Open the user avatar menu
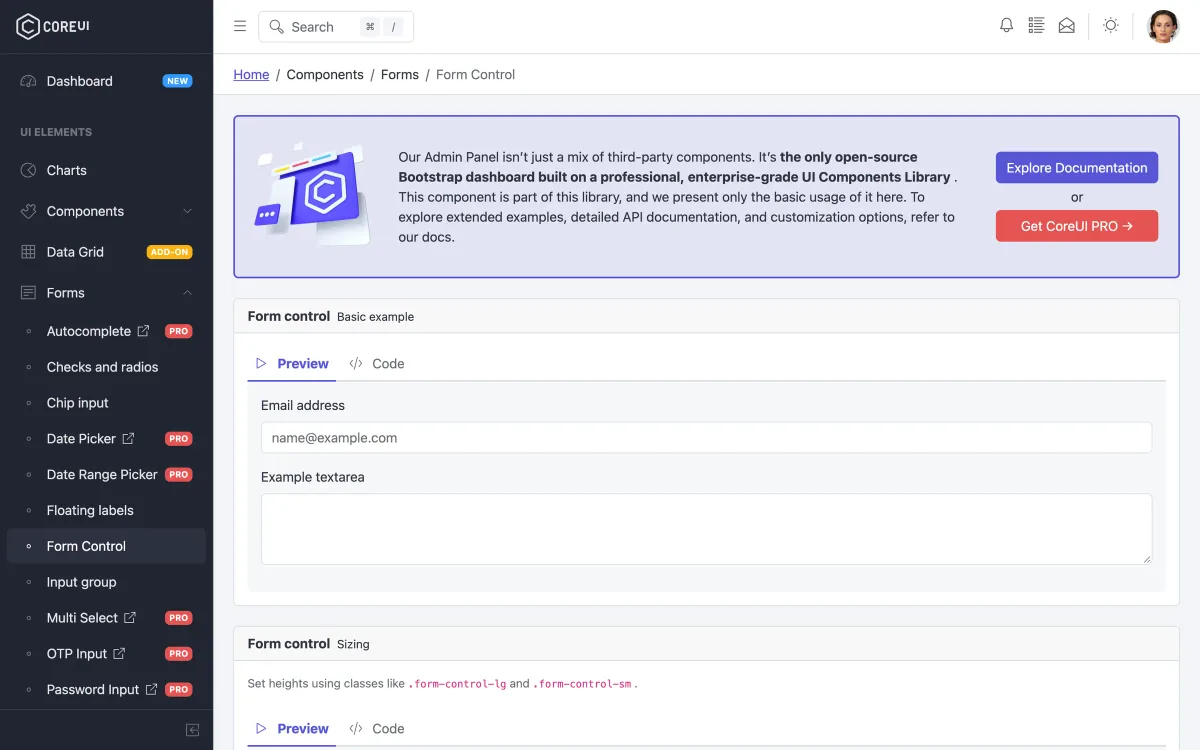The width and height of the screenshot is (1200, 750). coord(1163,26)
